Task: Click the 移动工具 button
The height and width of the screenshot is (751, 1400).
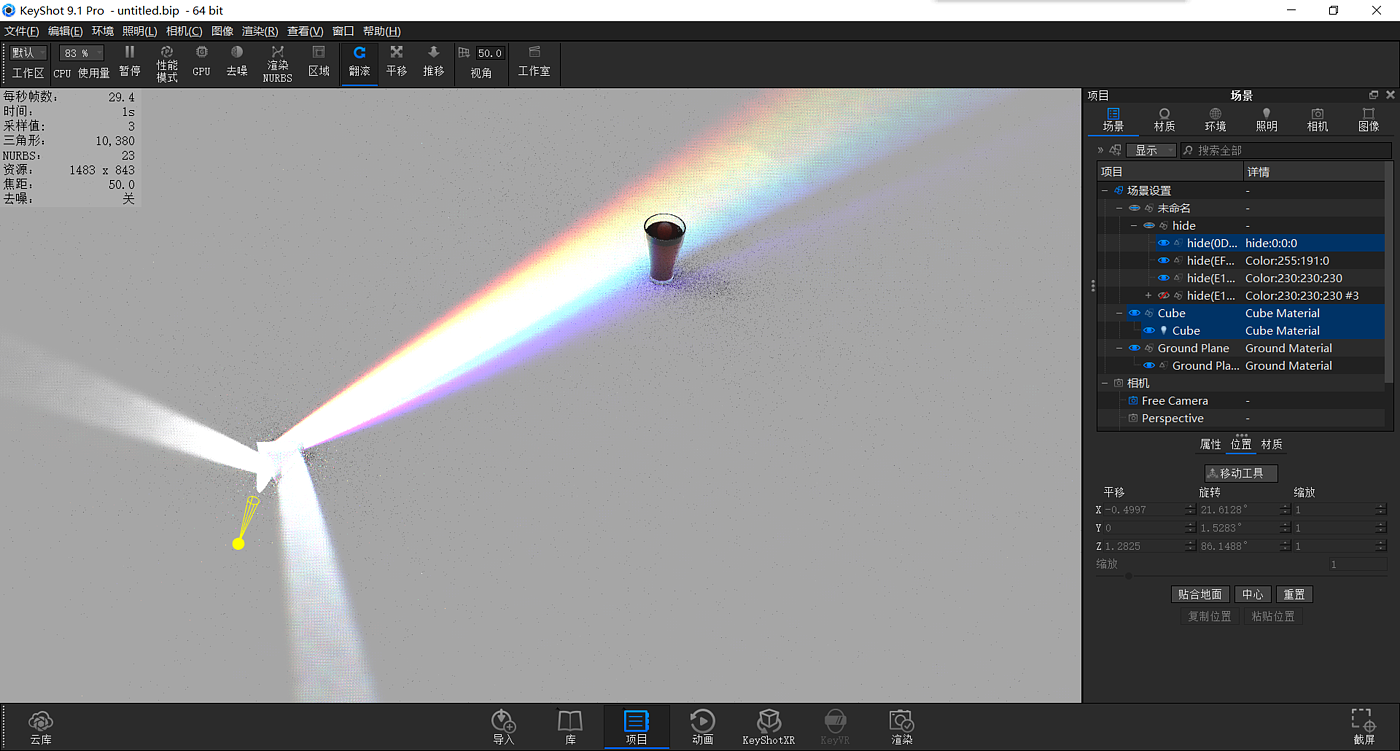Action: point(1241,473)
